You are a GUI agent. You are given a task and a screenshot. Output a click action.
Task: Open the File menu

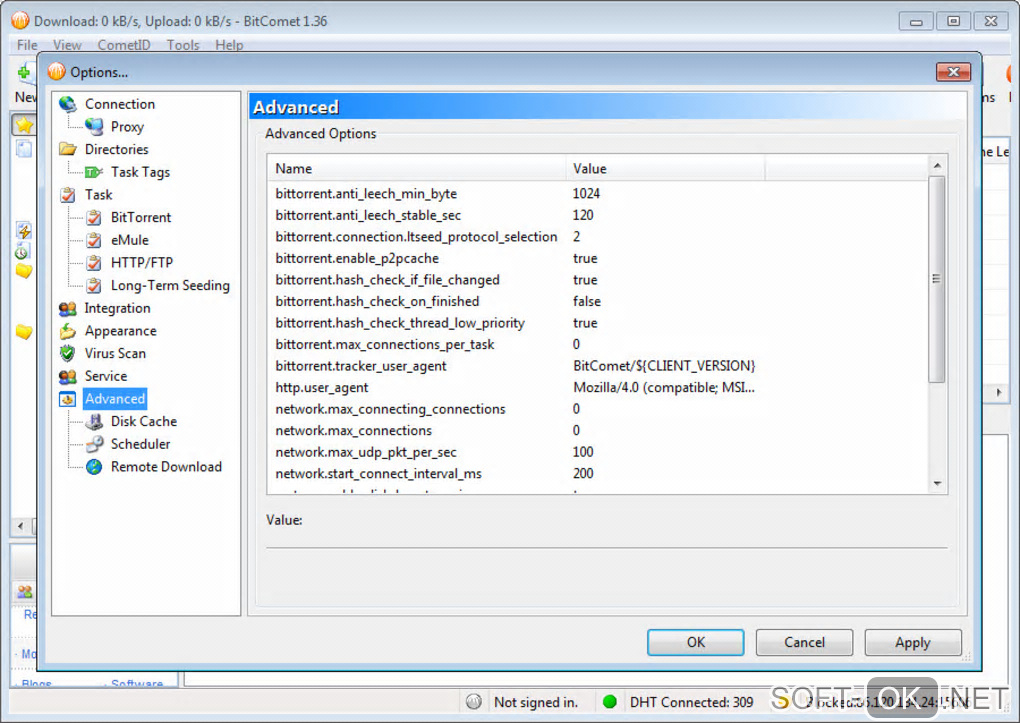27,45
